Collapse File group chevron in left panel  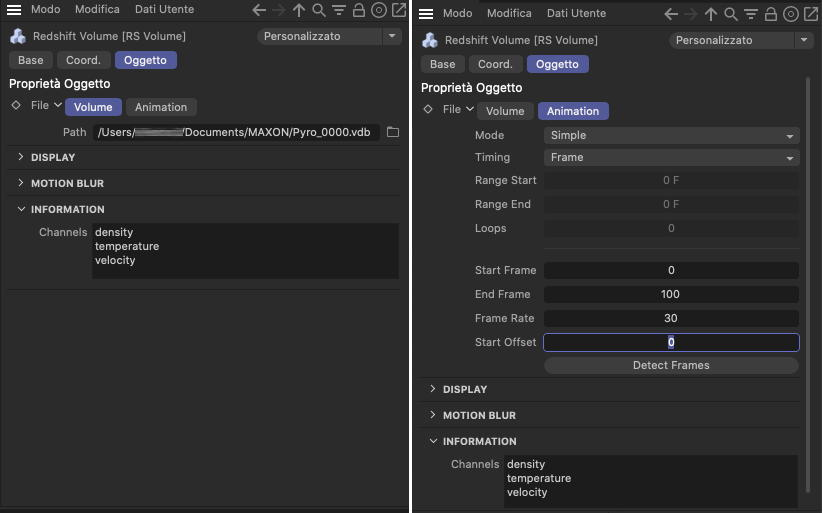(x=58, y=105)
